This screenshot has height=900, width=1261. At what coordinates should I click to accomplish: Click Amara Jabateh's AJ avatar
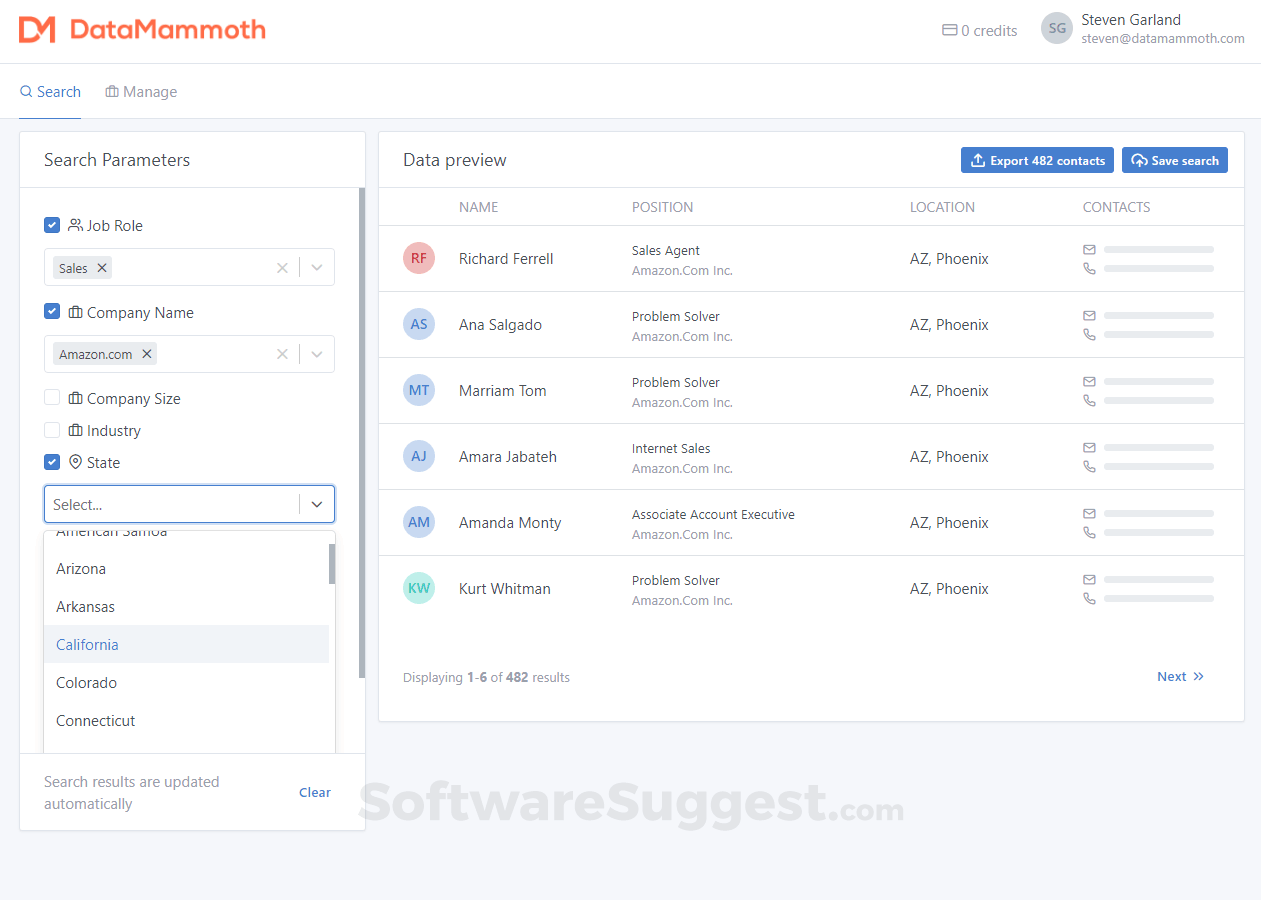(419, 456)
